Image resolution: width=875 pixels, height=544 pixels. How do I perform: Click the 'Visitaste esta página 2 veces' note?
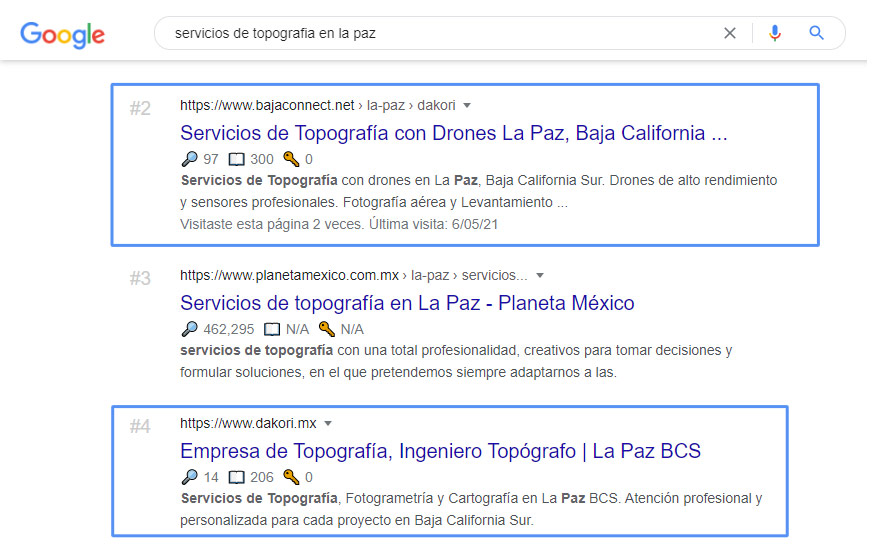pyautogui.click(x=339, y=224)
